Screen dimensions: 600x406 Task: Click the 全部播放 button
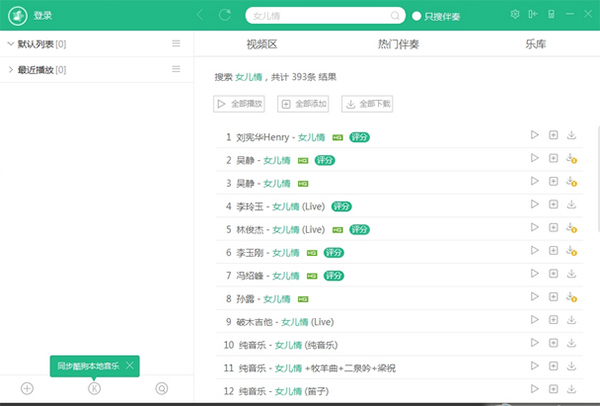[240, 103]
